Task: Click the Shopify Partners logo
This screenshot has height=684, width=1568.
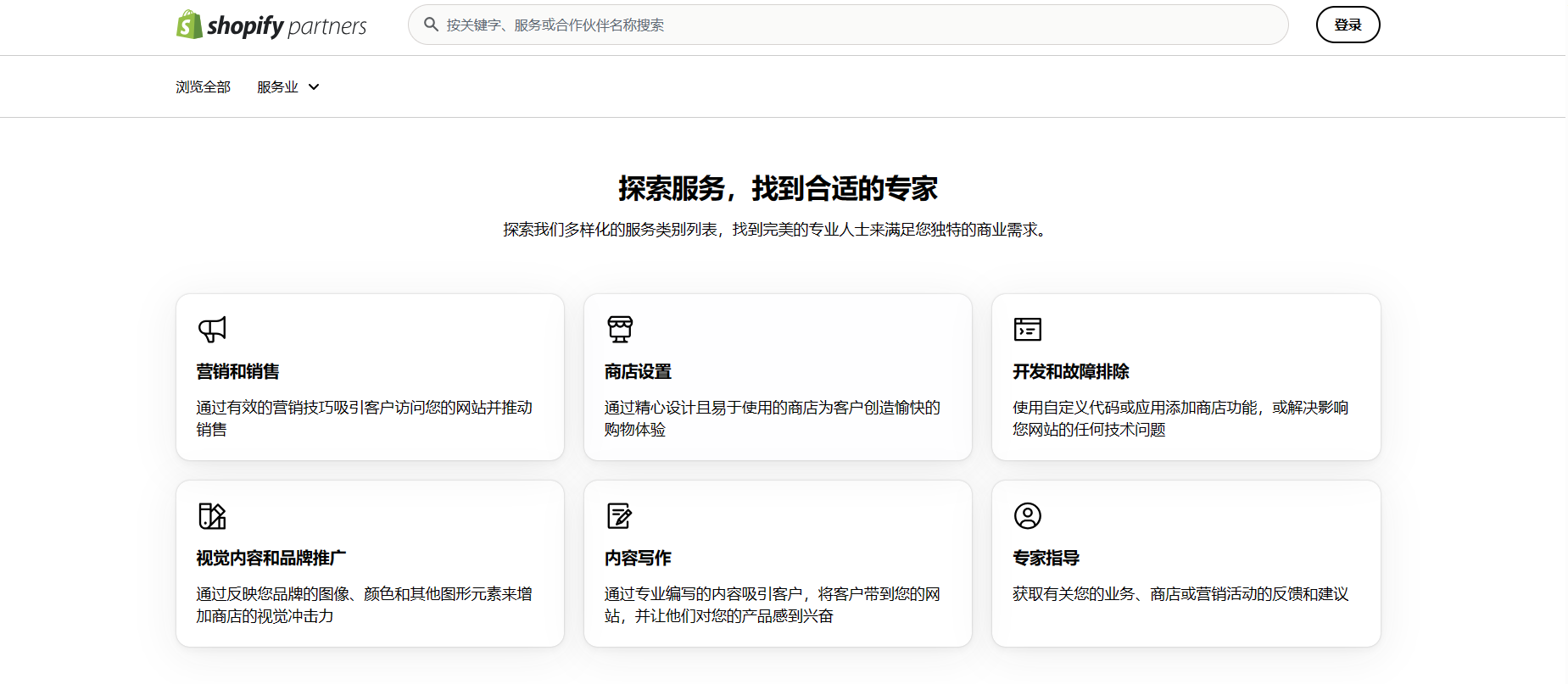Action: click(271, 25)
